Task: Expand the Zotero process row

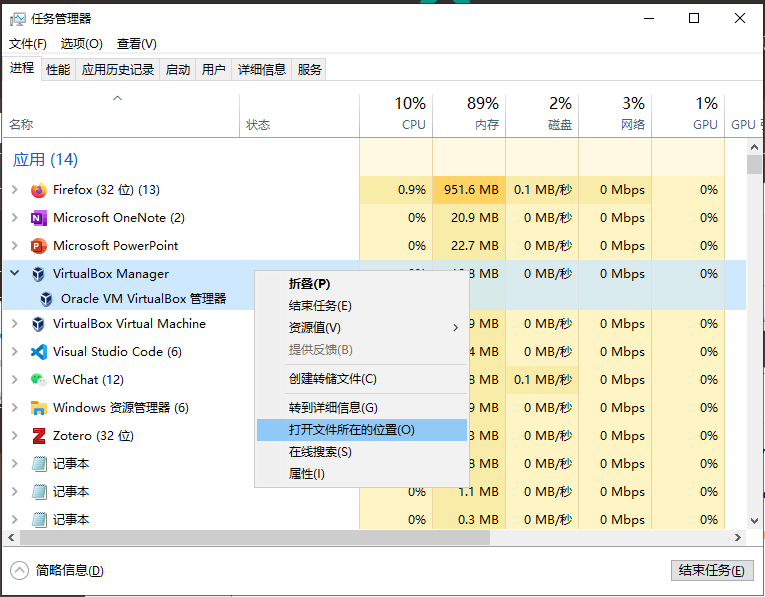Action: 15,436
